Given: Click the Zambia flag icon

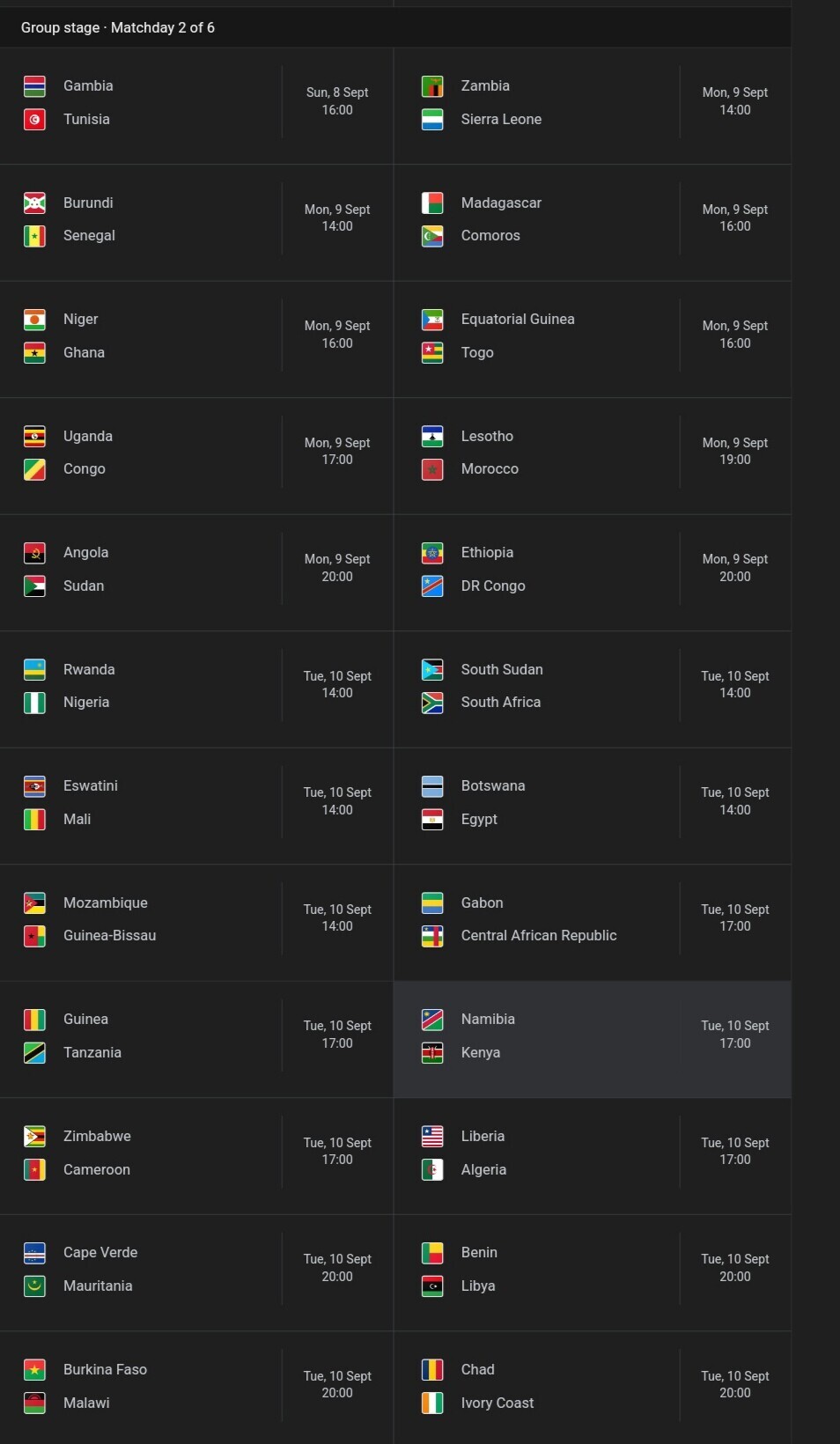Looking at the screenshot, I should pos(432,86).
